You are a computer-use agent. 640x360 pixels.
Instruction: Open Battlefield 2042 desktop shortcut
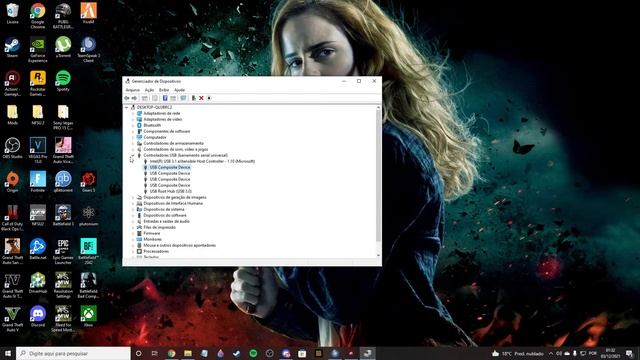tap(88, 252)
